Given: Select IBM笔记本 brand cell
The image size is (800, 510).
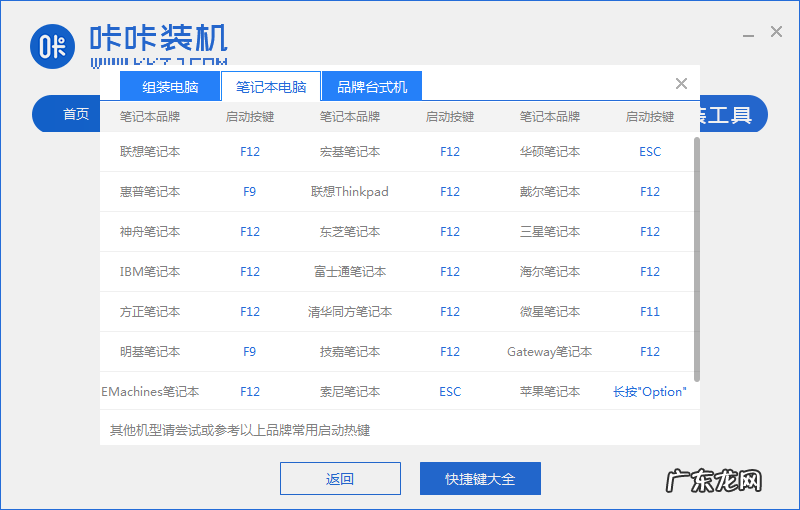Looking at the screenshot, I should point(150,272).
